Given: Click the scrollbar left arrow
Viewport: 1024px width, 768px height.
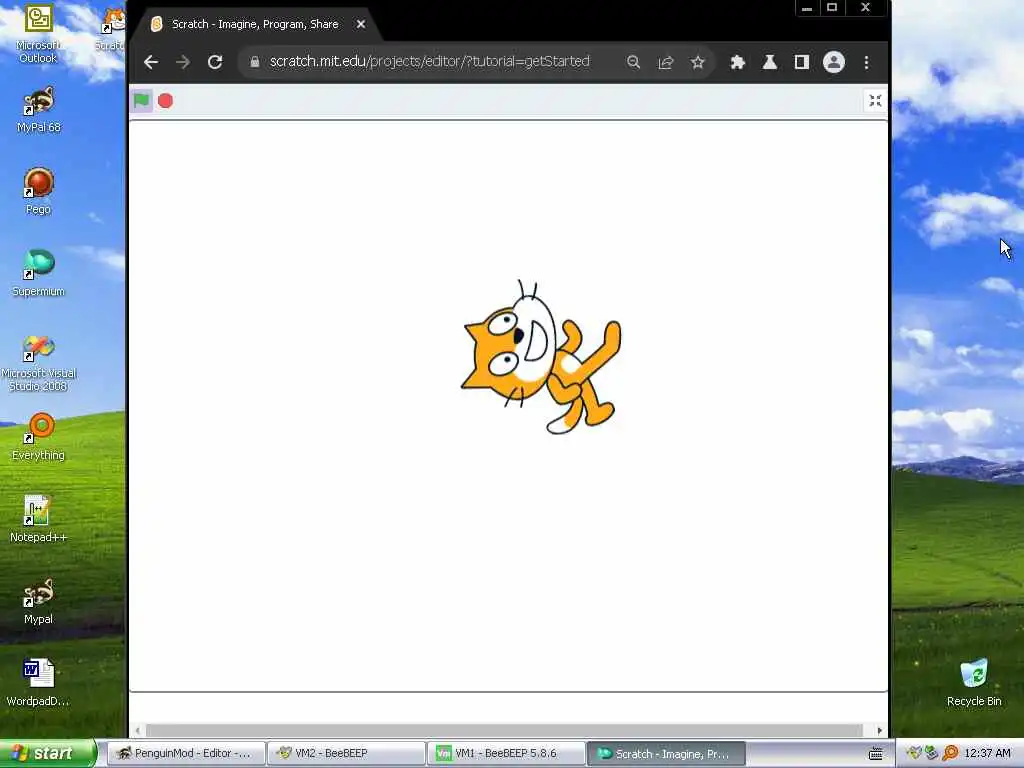Looking at the screenshot, I should tap(137, 730).
